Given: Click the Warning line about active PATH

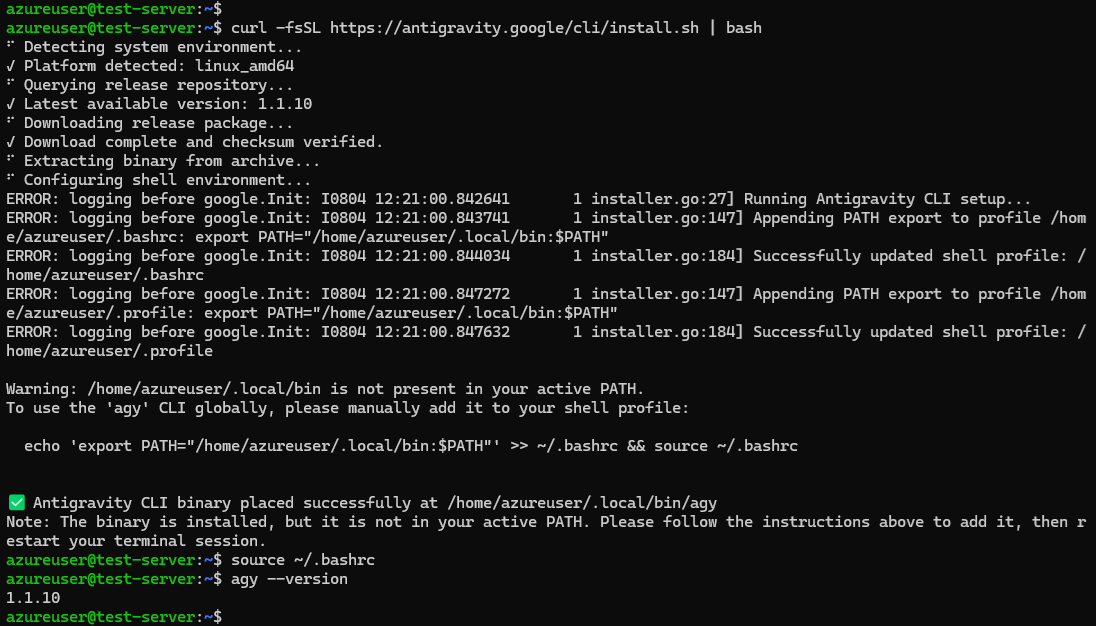Looking at the screenshot, I should pyautogui.click(x=325, y=389).
